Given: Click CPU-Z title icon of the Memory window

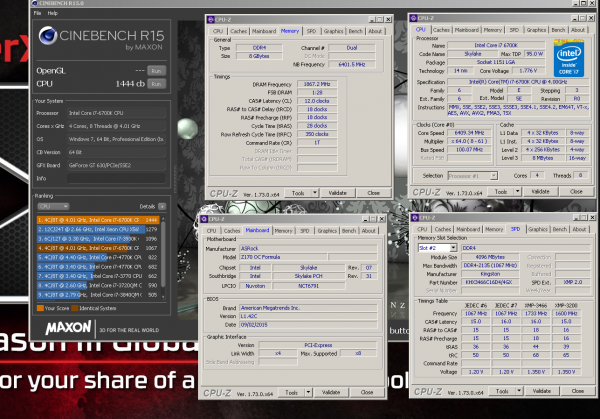Looking at the screenshot, I should pyautogui.click(x=207, y=17).
